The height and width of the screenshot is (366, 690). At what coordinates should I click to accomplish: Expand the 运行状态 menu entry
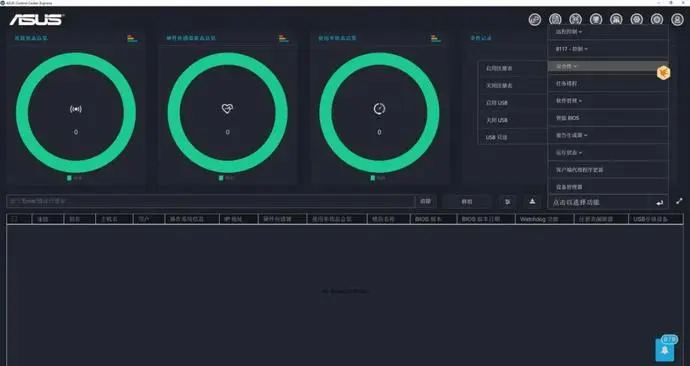pos(608,152)
